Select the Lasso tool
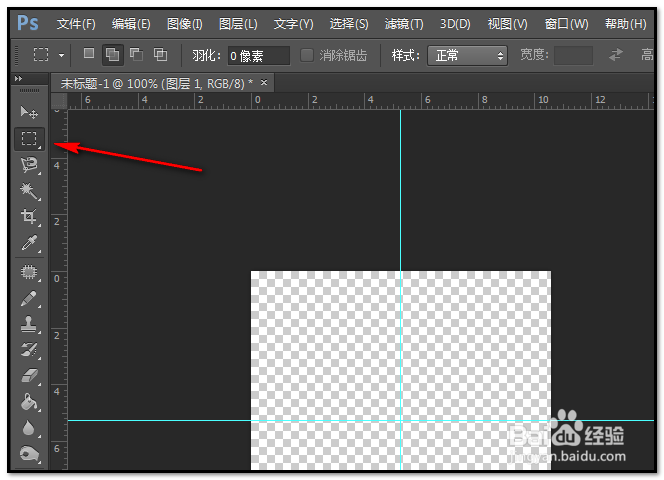This screenshot has width=664, height=480. tap(29, 165)
